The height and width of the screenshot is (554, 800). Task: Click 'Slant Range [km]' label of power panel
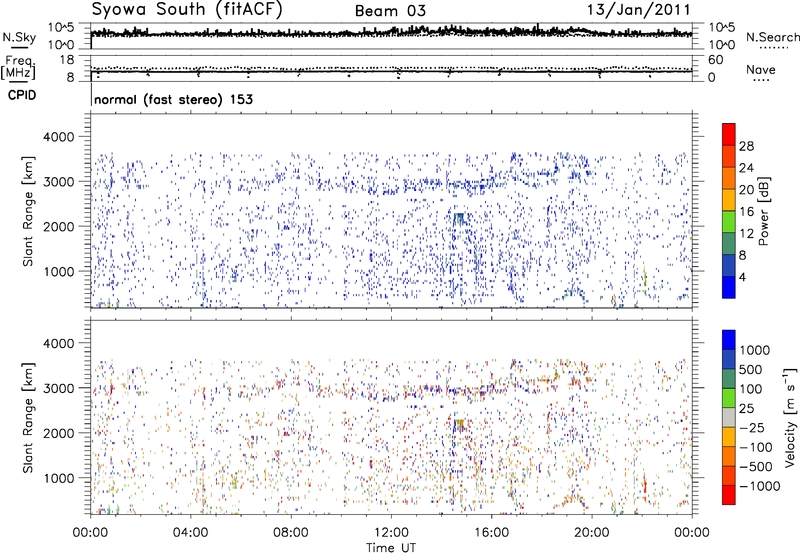point(28,211)
